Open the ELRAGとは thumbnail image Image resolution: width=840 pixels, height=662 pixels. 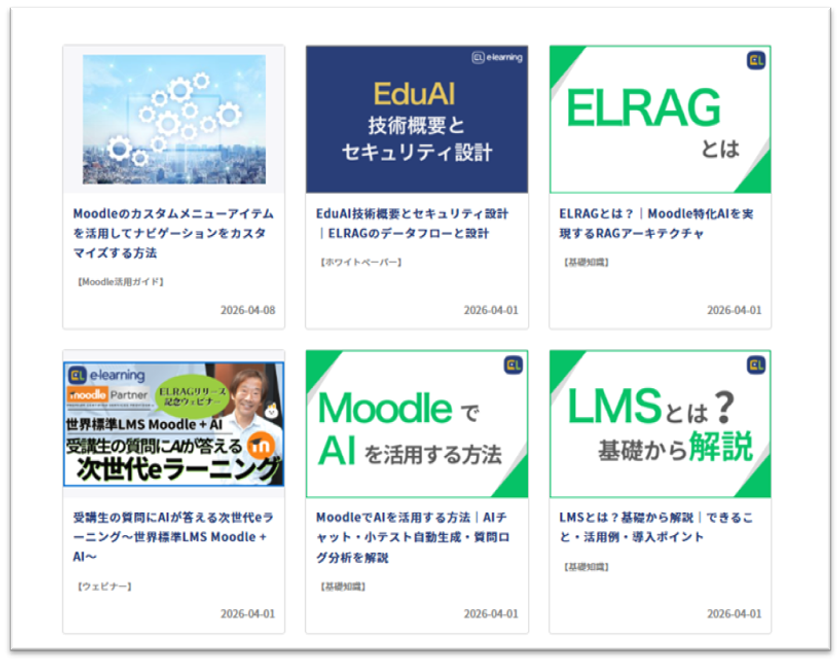click(660, 119)
